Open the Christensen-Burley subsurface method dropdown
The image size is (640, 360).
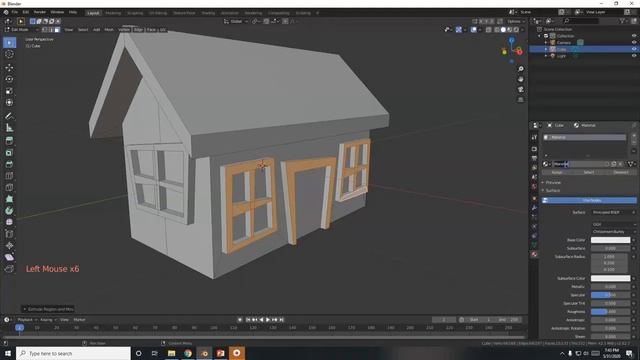tap(613, 231)
